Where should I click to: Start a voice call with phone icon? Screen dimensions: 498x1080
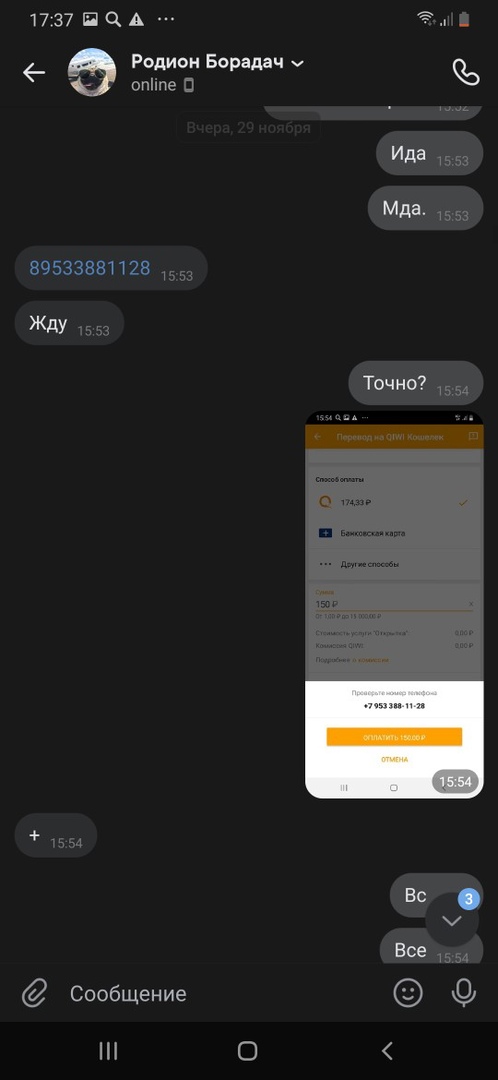465,72
